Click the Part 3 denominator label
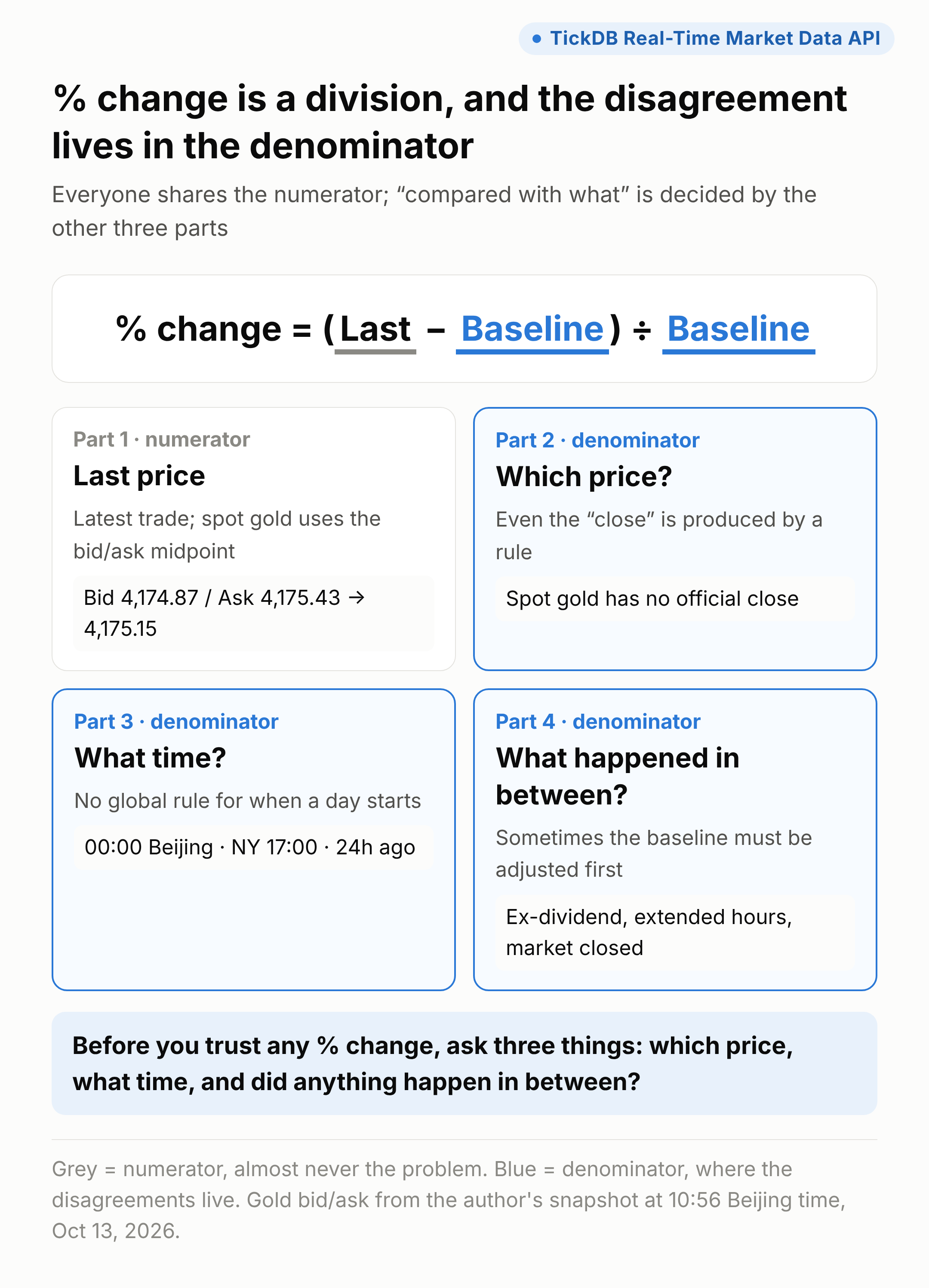Image resolution: width=929 pixels, height=1288 pixels. tap(177, 721)
